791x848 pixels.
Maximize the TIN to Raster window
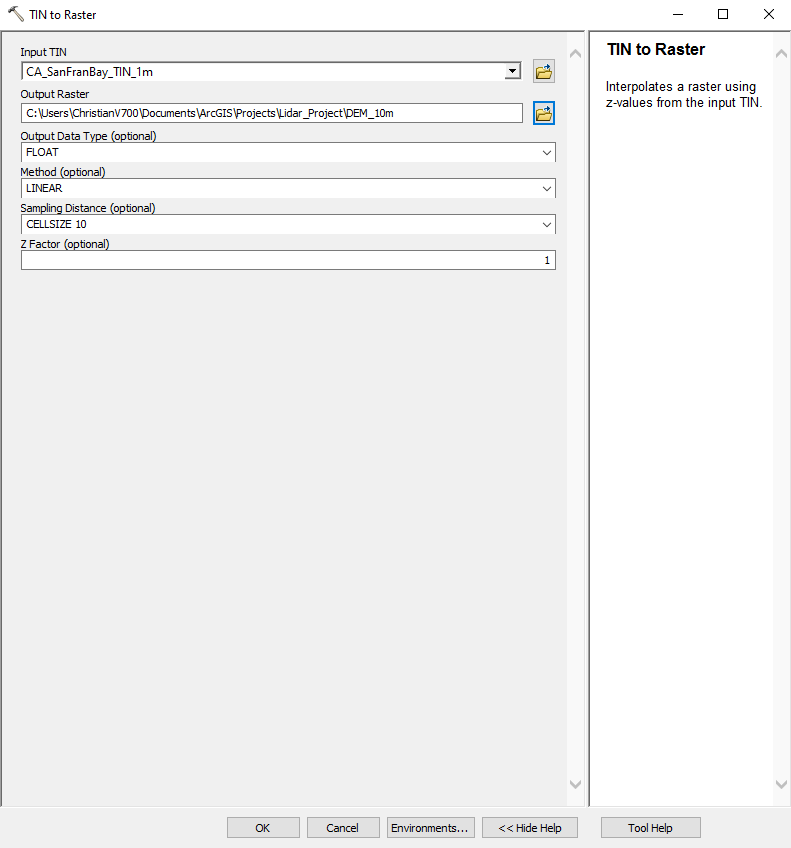(723, 14)
